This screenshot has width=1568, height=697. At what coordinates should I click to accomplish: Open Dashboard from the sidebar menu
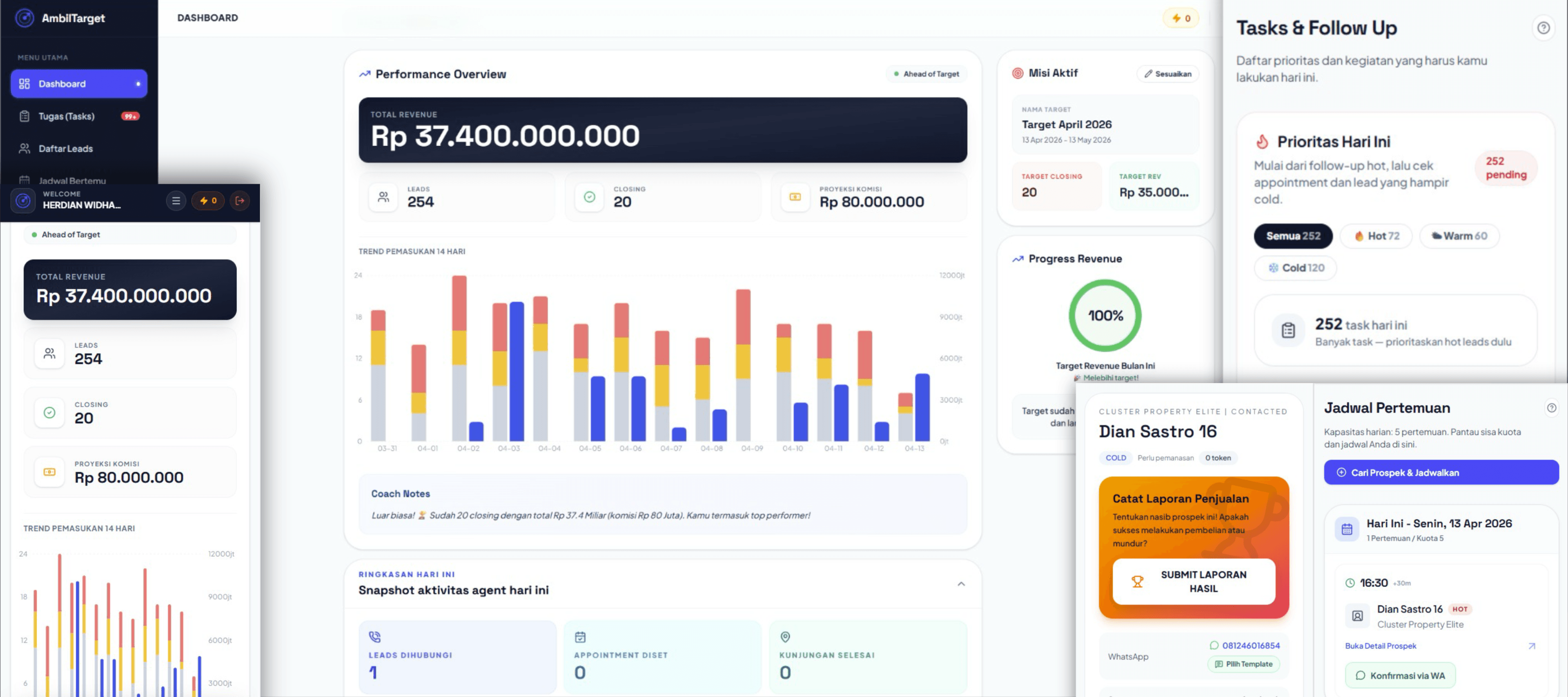pyautogui.click(x=78, y=83)
